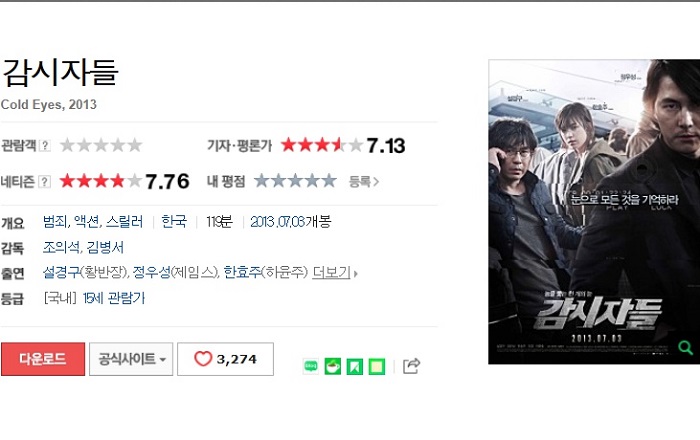This screenshot has width=700, height=440.
Task: Set 내 평점 stars rating
Action: pyautogui.click(x=295, y=181)
